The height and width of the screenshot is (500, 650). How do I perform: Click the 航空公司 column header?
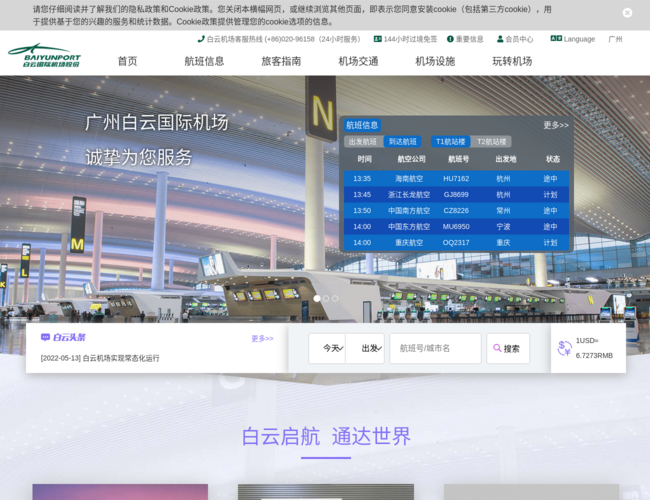tap(411, 159)
